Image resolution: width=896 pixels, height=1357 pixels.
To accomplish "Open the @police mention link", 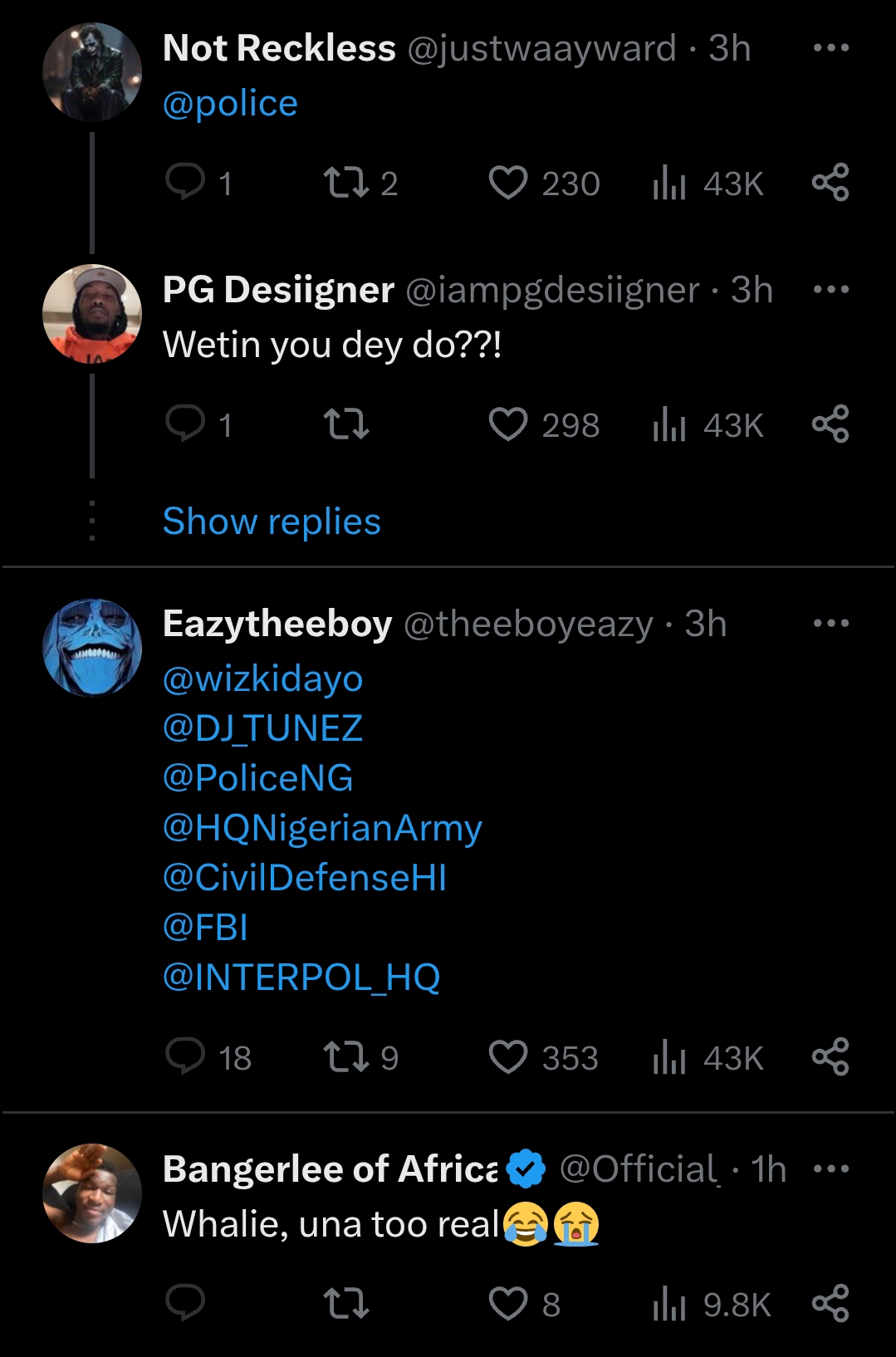I will click(230, 104).
